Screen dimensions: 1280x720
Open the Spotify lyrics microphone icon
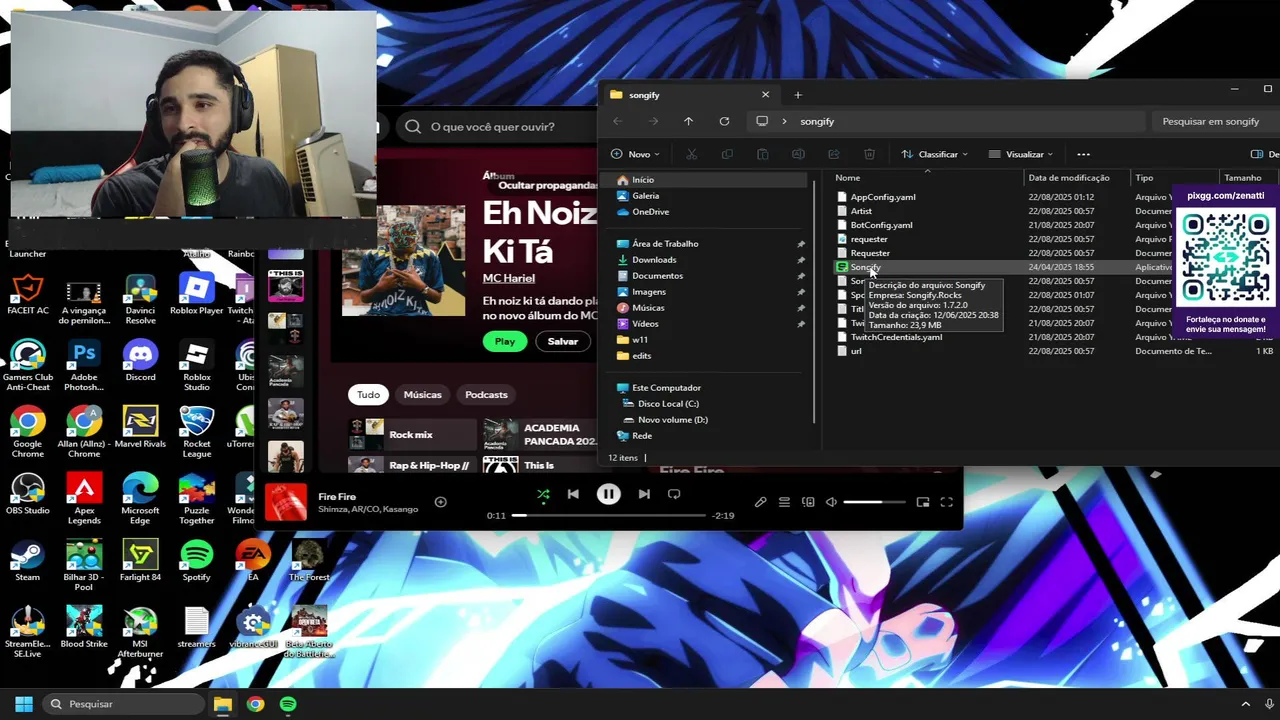760,502
